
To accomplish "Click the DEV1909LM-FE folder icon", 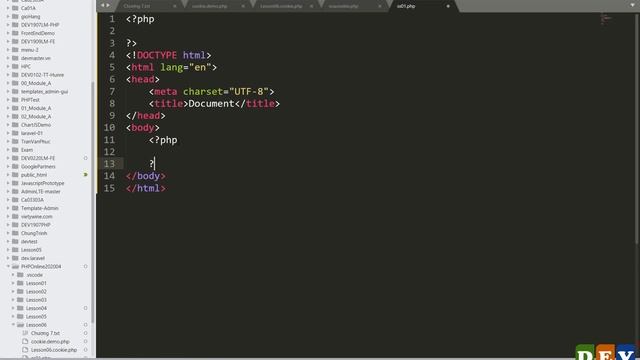I will click(15, 42).
